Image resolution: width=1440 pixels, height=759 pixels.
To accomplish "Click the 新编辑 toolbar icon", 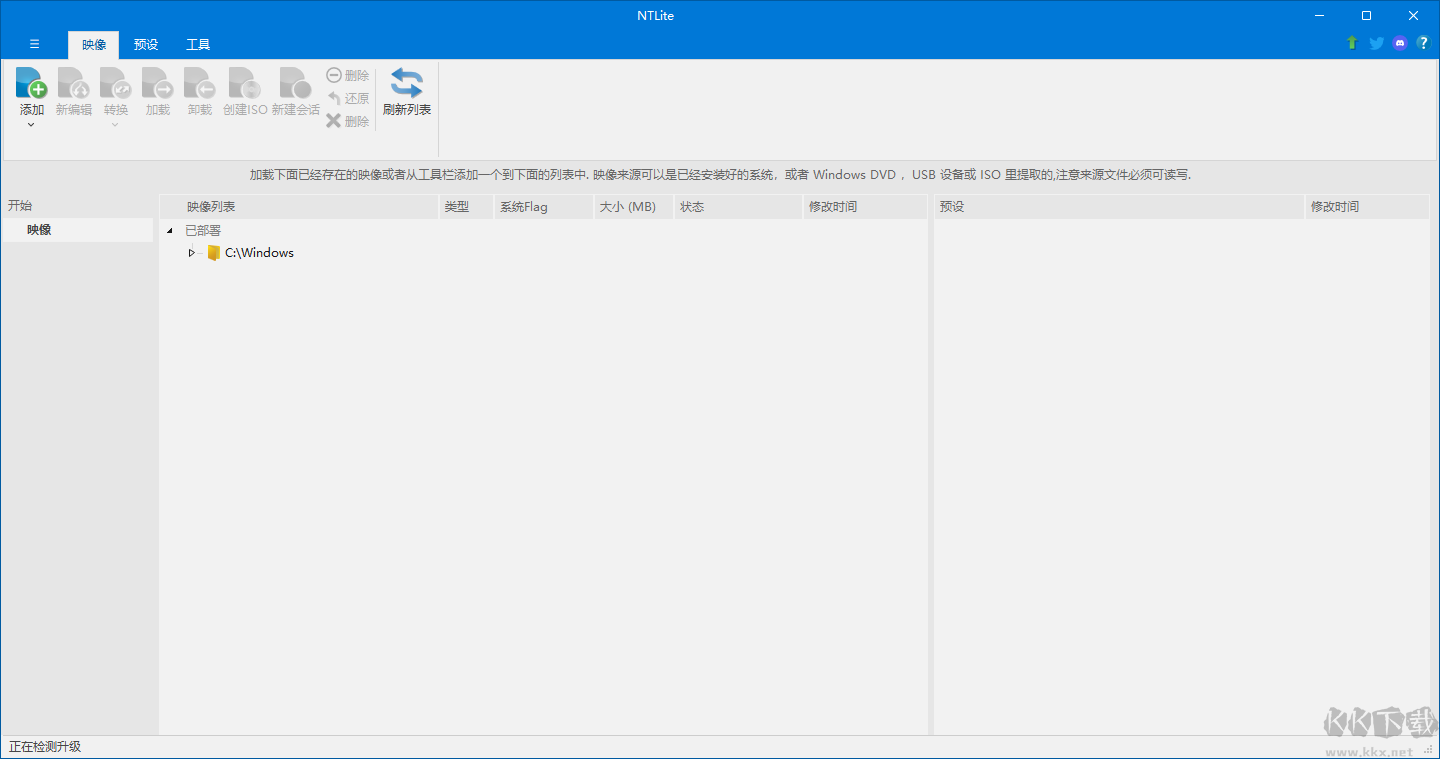I will point(74,84).
